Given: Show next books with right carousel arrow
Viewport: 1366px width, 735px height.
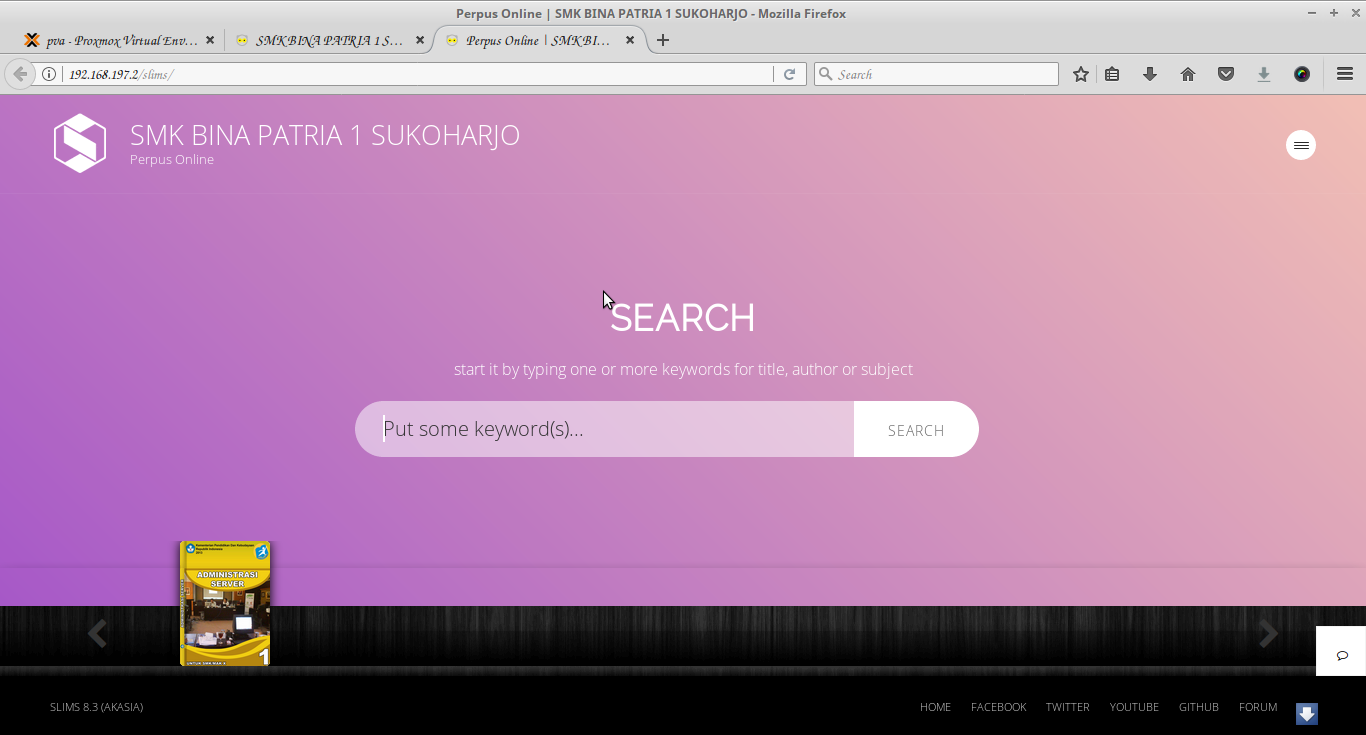Looking at the screenshot, I should click(x=1269, y=634).
